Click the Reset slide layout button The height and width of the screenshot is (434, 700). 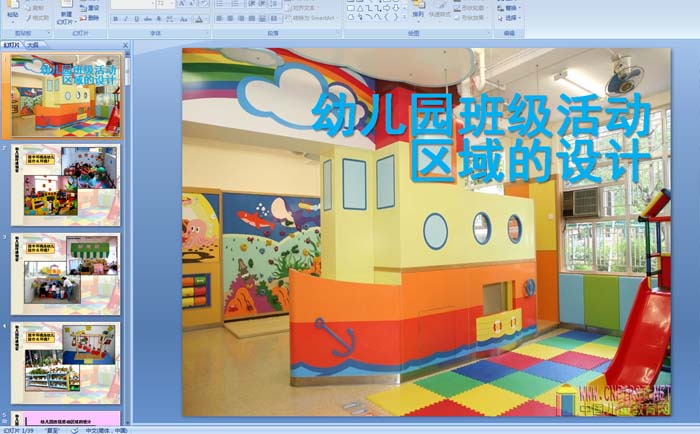(90, 8)
